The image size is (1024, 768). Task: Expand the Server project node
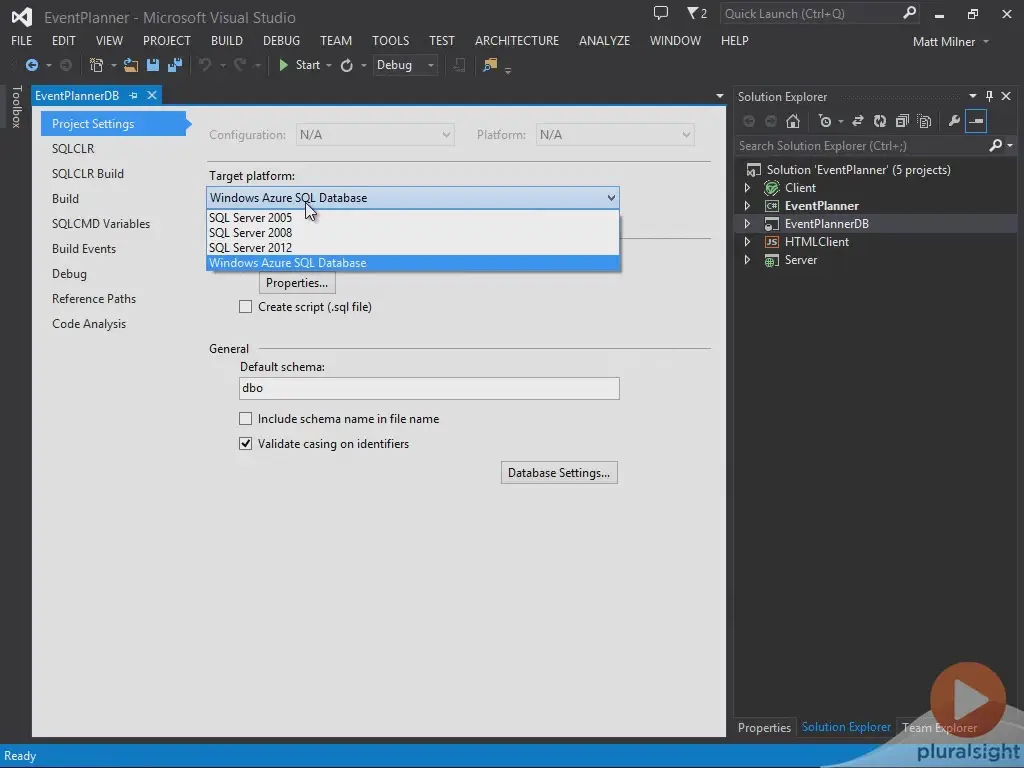pyautogui.click(x=748, y=260)
